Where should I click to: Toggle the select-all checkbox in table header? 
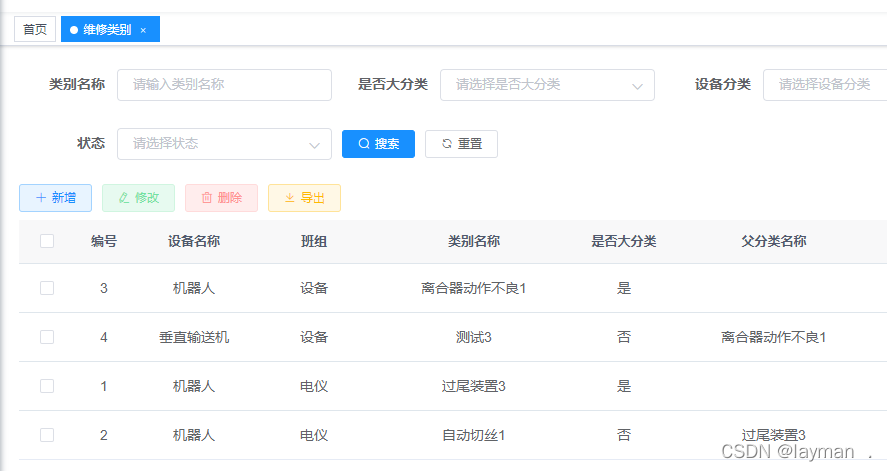[47, 241]
